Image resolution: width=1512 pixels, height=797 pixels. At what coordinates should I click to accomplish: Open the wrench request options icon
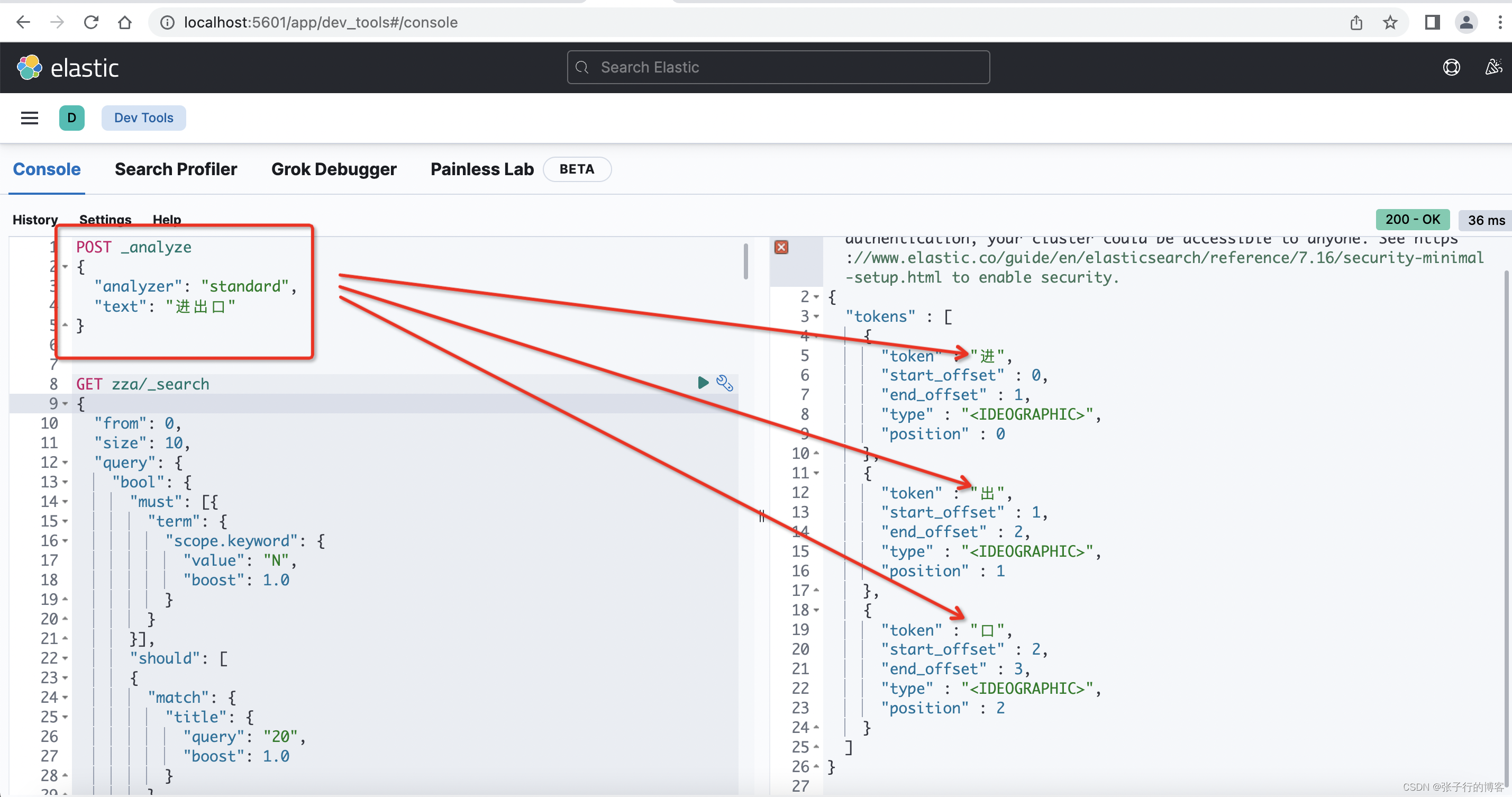[724, 383]
